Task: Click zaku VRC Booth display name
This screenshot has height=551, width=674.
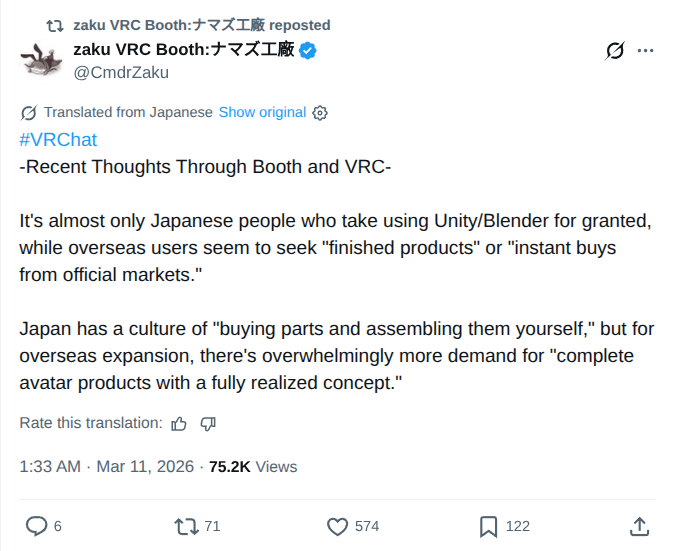Action: click(x=184, y=49)
